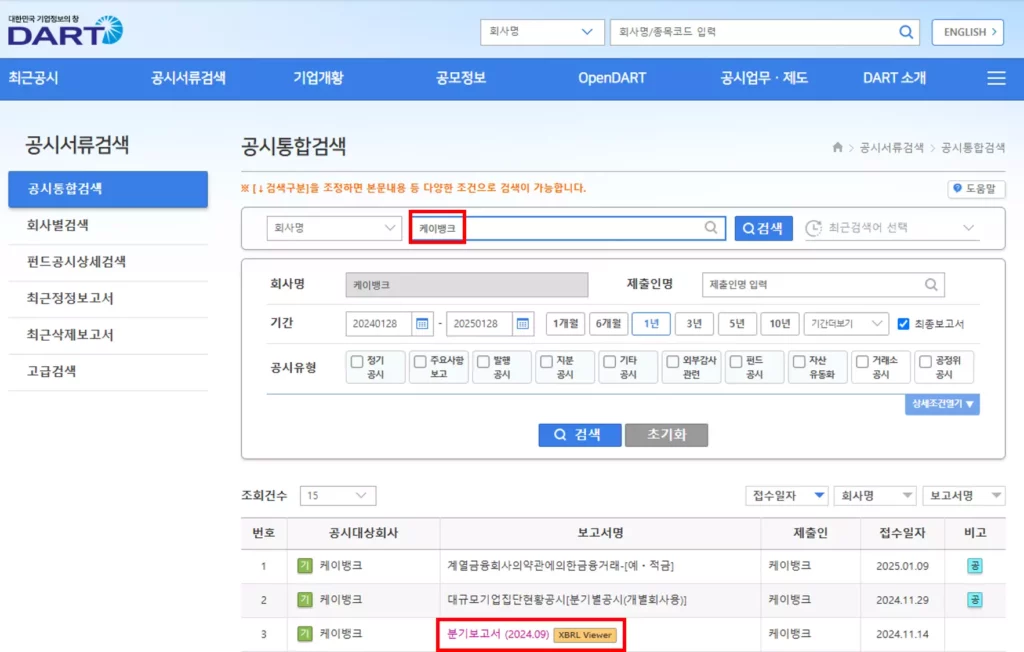Select the 1개월 period button
Image resolution: width=1024 pixels, height=652 pixels.
(x=565, y=323)
